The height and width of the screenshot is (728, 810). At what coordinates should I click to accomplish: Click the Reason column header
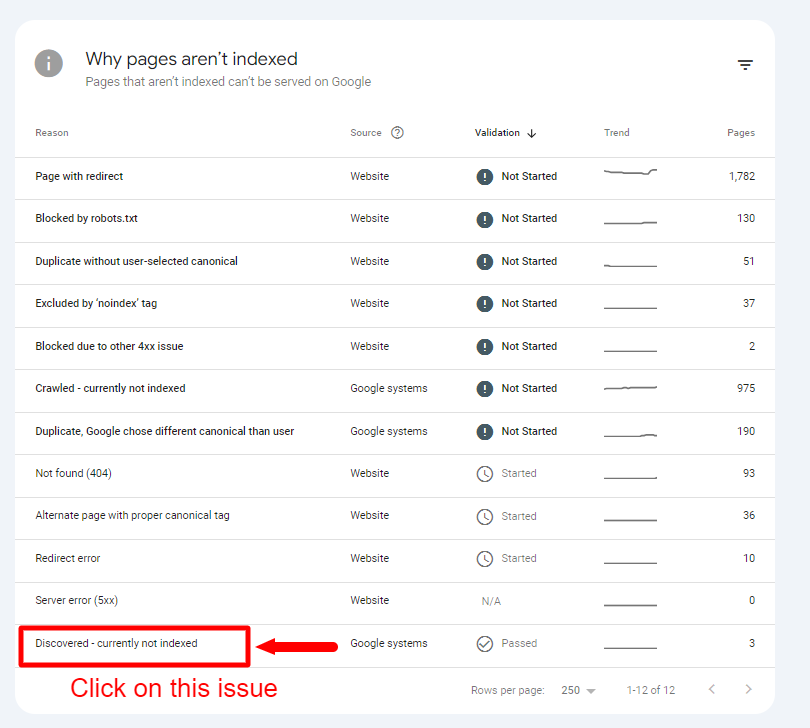click(52, 133)
